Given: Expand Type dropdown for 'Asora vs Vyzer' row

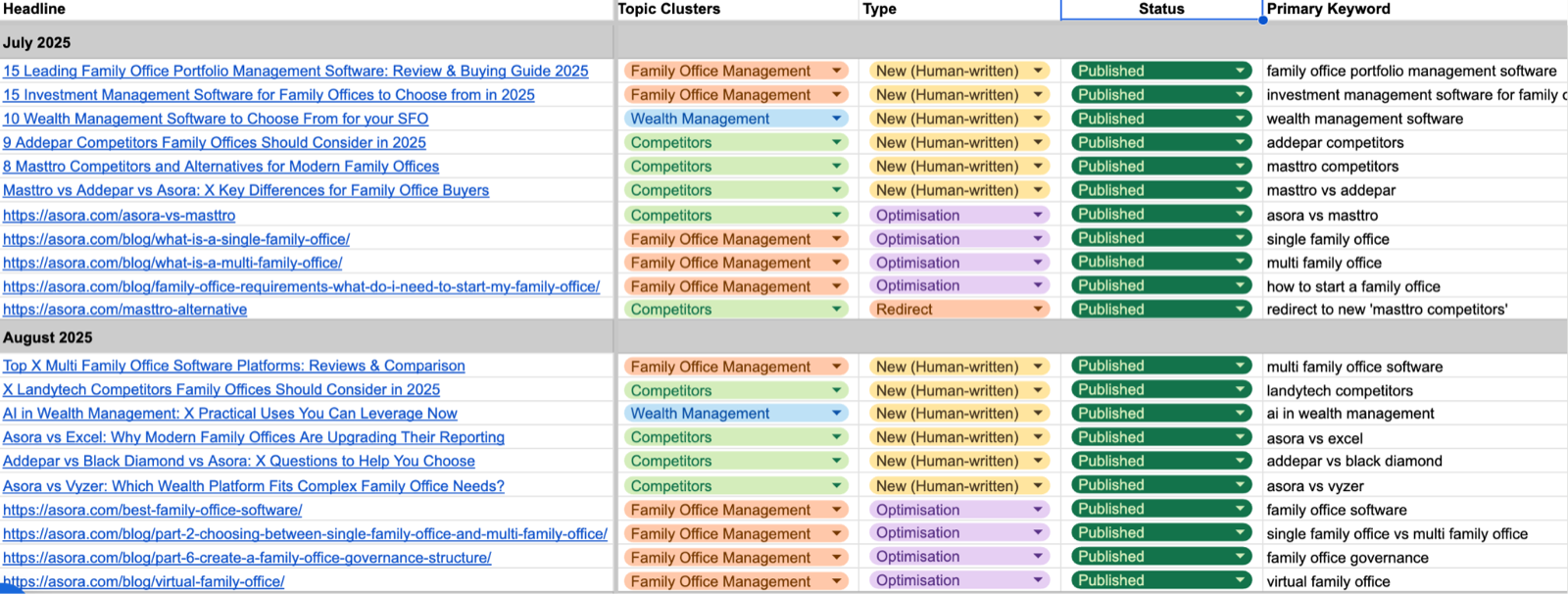Looking at the screenshot, I should (1038, 485).
